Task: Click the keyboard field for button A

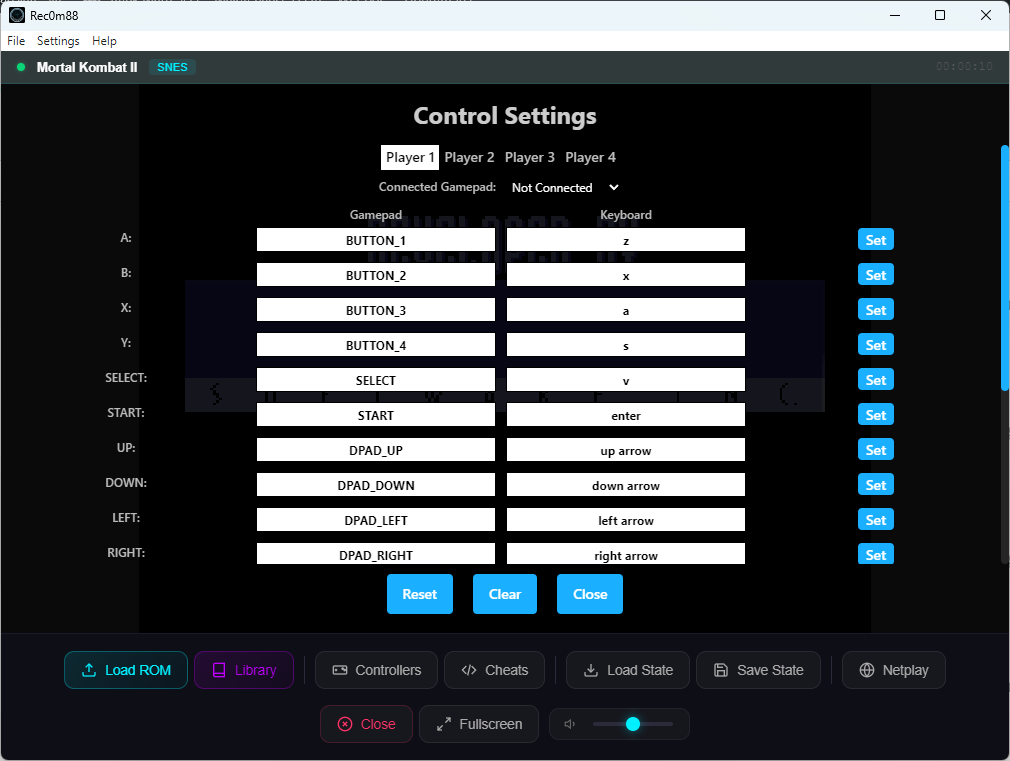Action: (x=625, y=240)
